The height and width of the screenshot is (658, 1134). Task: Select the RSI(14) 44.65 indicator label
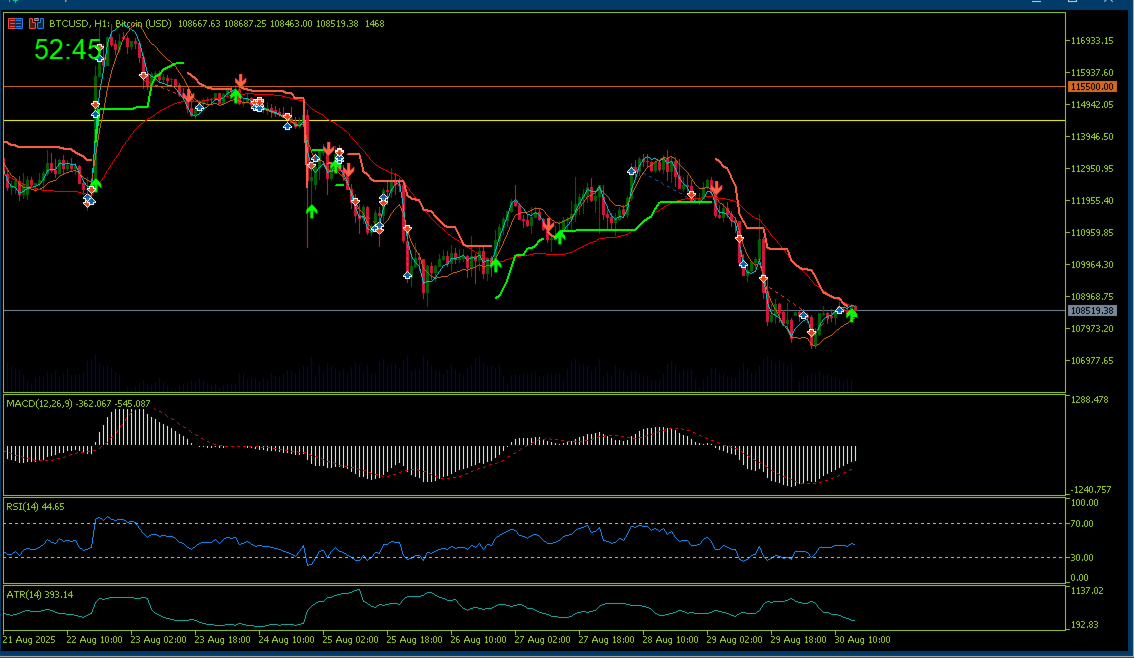pyautogui.click(x=35, y=507)
